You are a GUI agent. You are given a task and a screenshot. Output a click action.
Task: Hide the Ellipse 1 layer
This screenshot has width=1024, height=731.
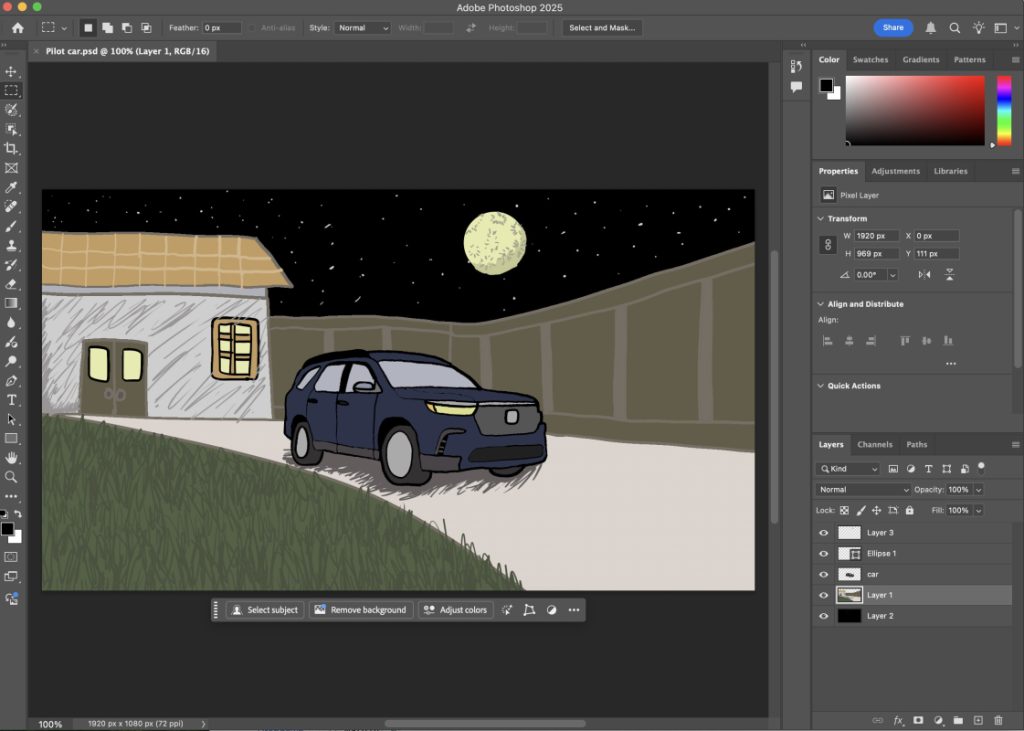coord(824,554)
